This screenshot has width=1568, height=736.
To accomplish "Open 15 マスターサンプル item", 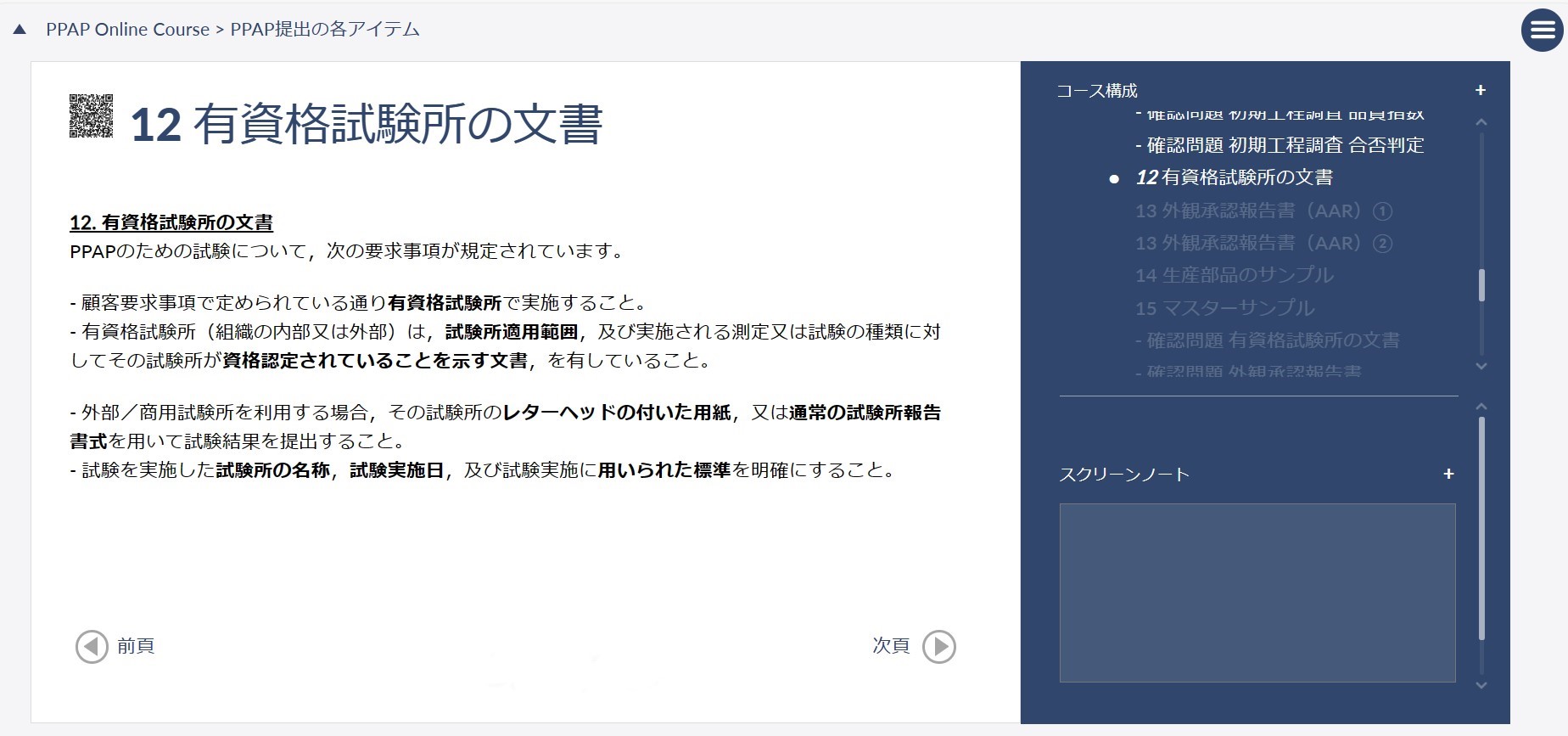I will coord(1225,308).
